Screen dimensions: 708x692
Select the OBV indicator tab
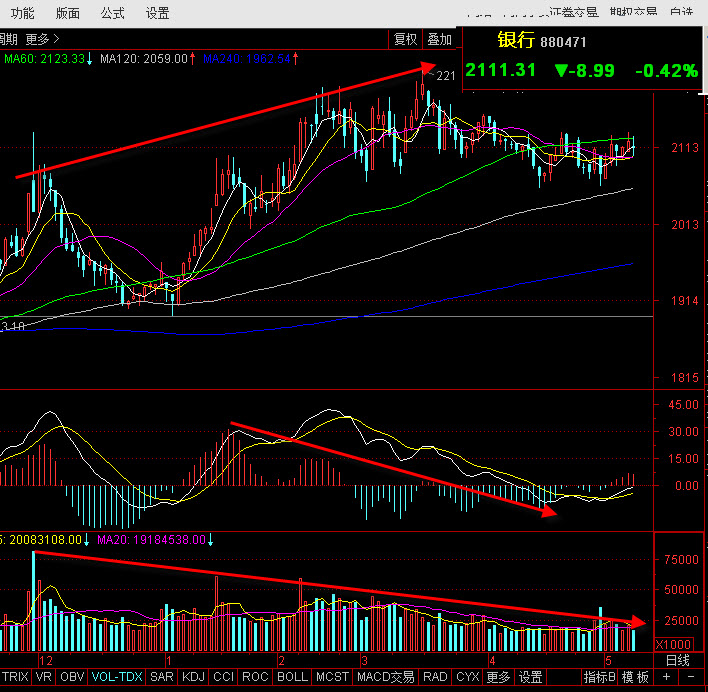72,677
